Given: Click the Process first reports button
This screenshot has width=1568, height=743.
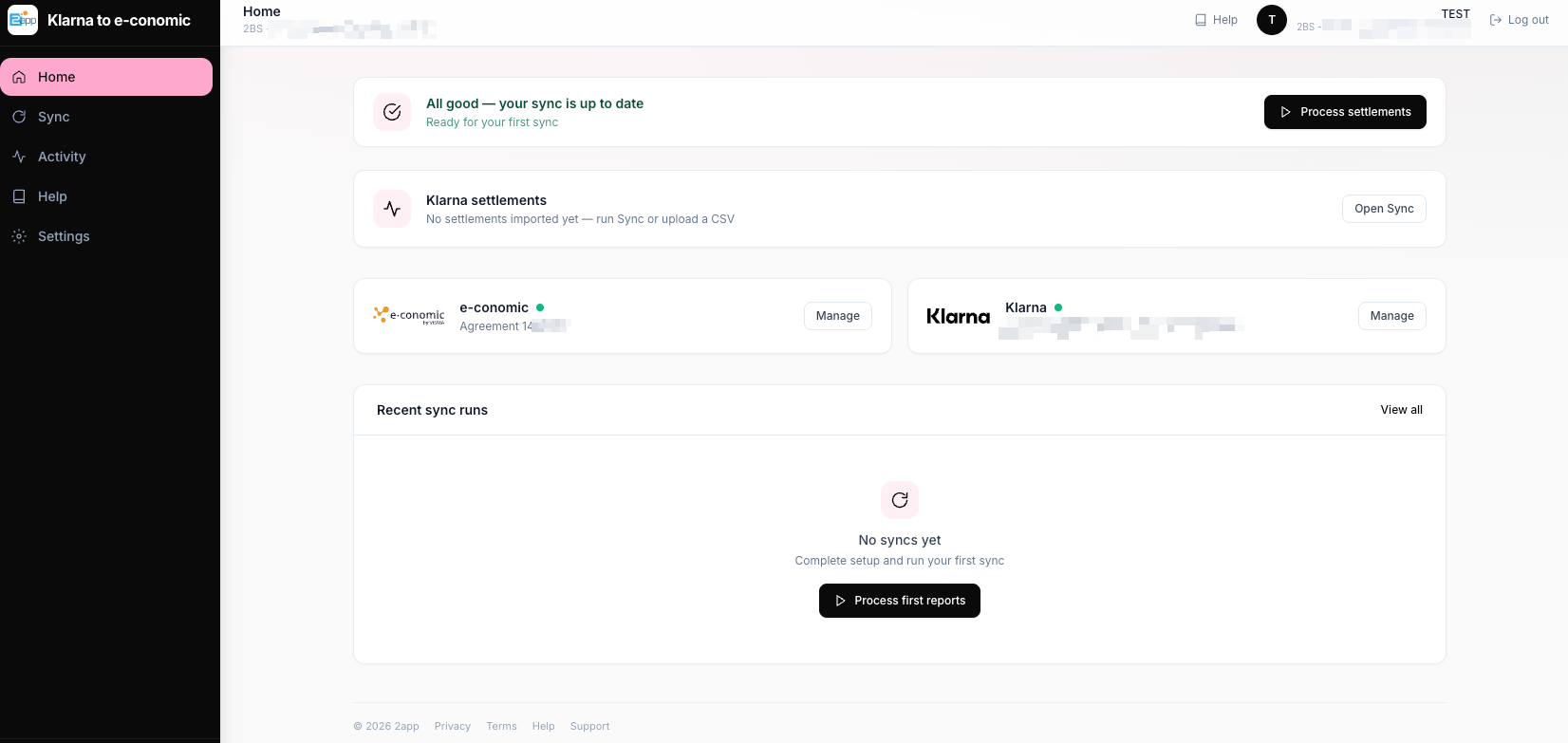Looking at the screenshot, I should tap(900, 601).
